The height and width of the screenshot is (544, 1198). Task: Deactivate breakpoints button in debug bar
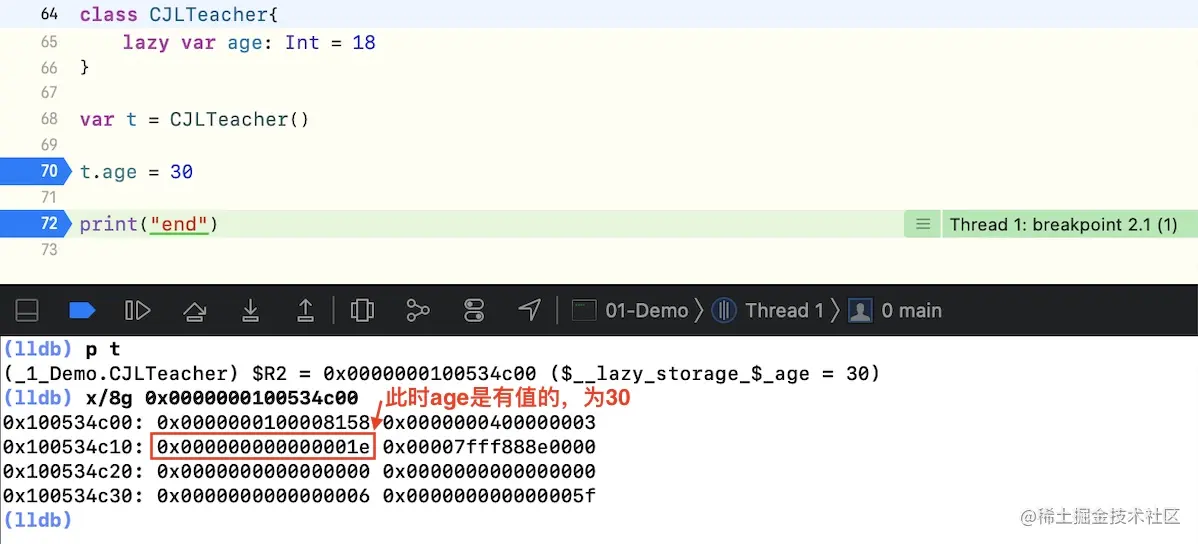tap(82, 310)
